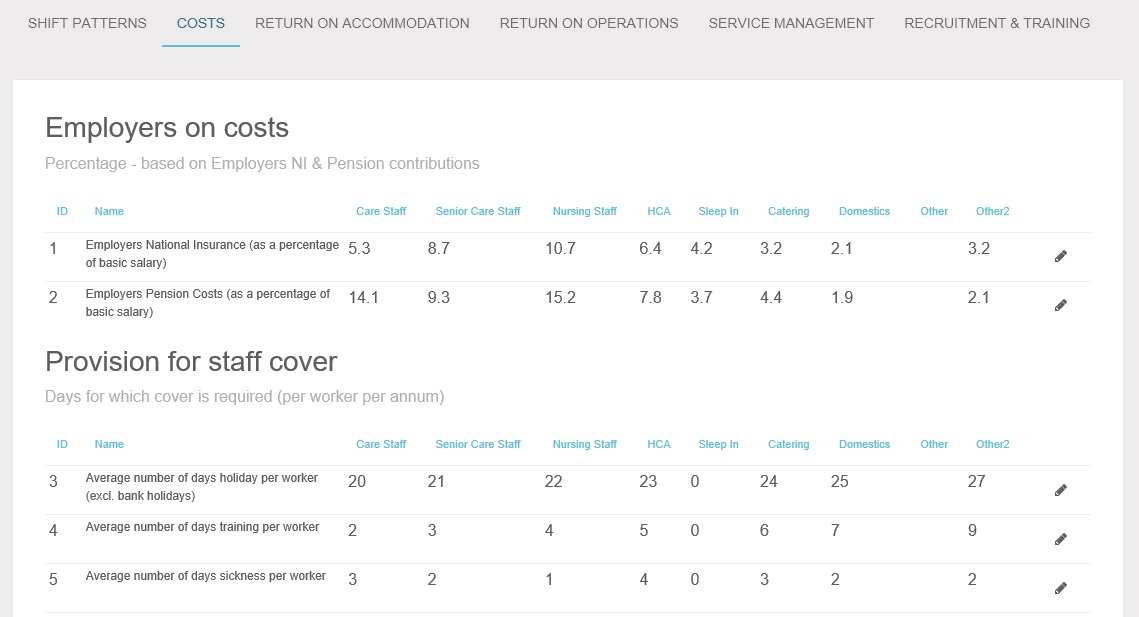Screen dimensions: 1139x617
Task: Edit the Employers Pension Costs row pencil icon
Action: tap(1061, 305)
